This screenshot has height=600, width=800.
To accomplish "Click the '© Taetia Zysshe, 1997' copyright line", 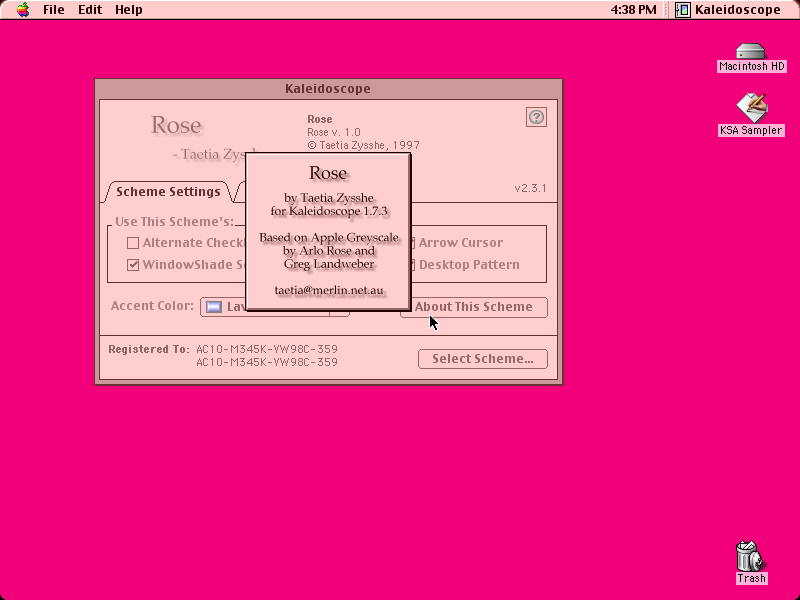I will pos(363,145).
